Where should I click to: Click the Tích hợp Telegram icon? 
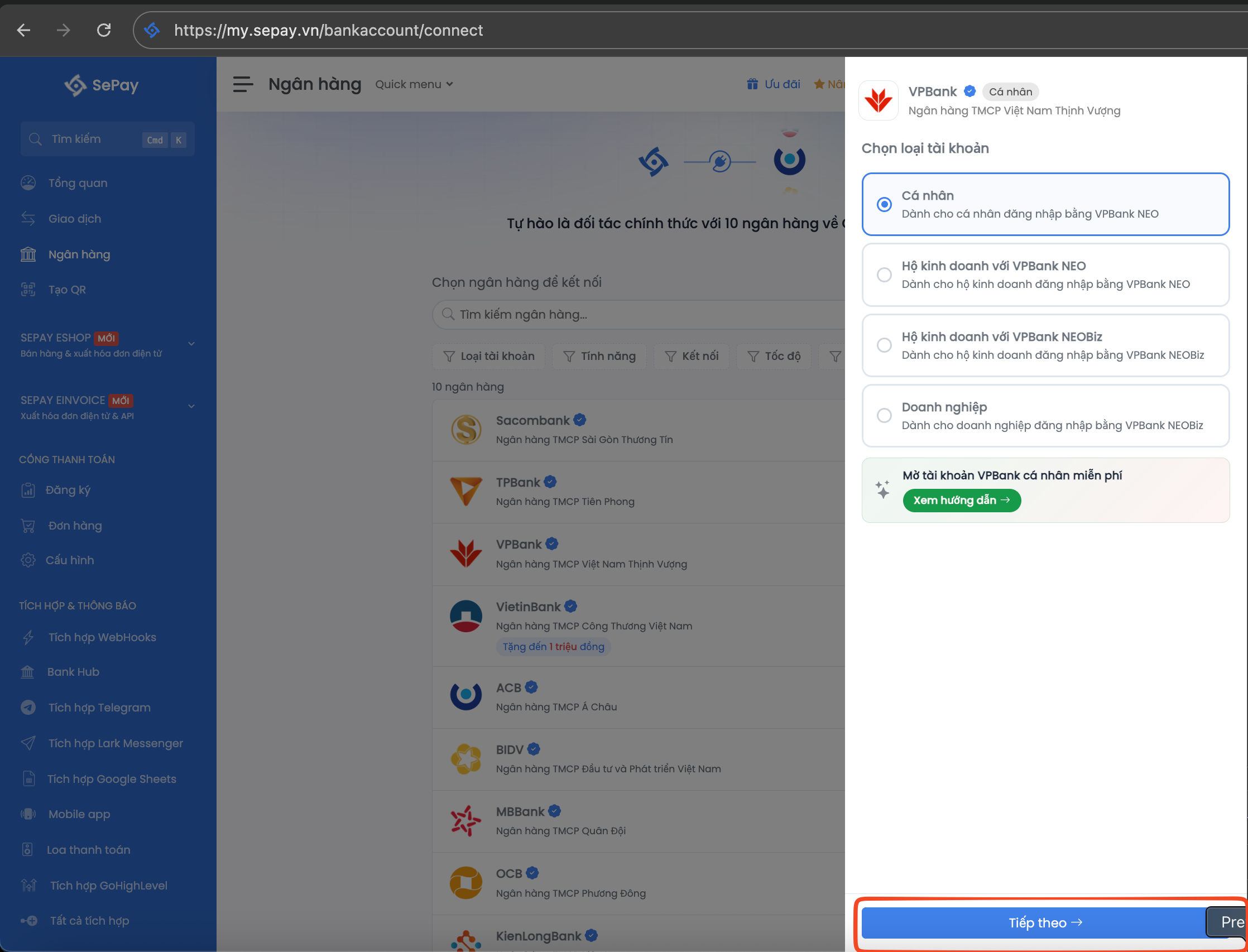[28, 707]
